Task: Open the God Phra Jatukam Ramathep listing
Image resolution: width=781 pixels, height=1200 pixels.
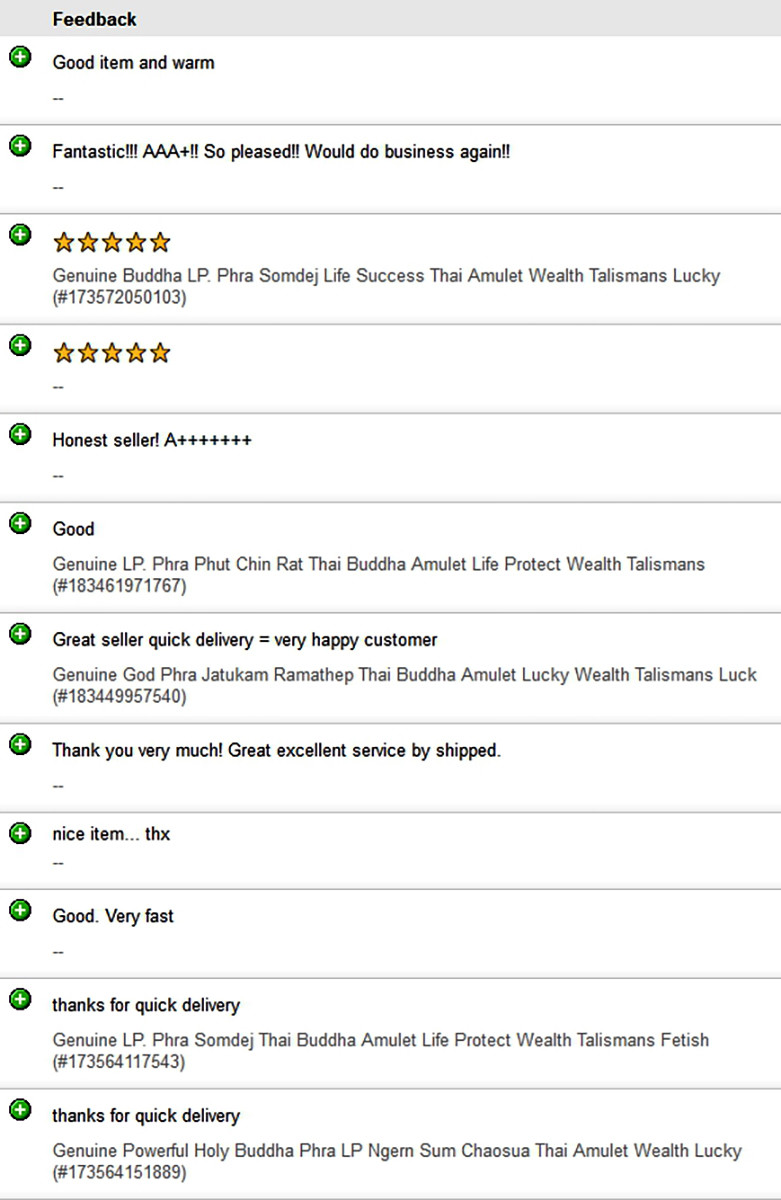Action: (405, 685)
